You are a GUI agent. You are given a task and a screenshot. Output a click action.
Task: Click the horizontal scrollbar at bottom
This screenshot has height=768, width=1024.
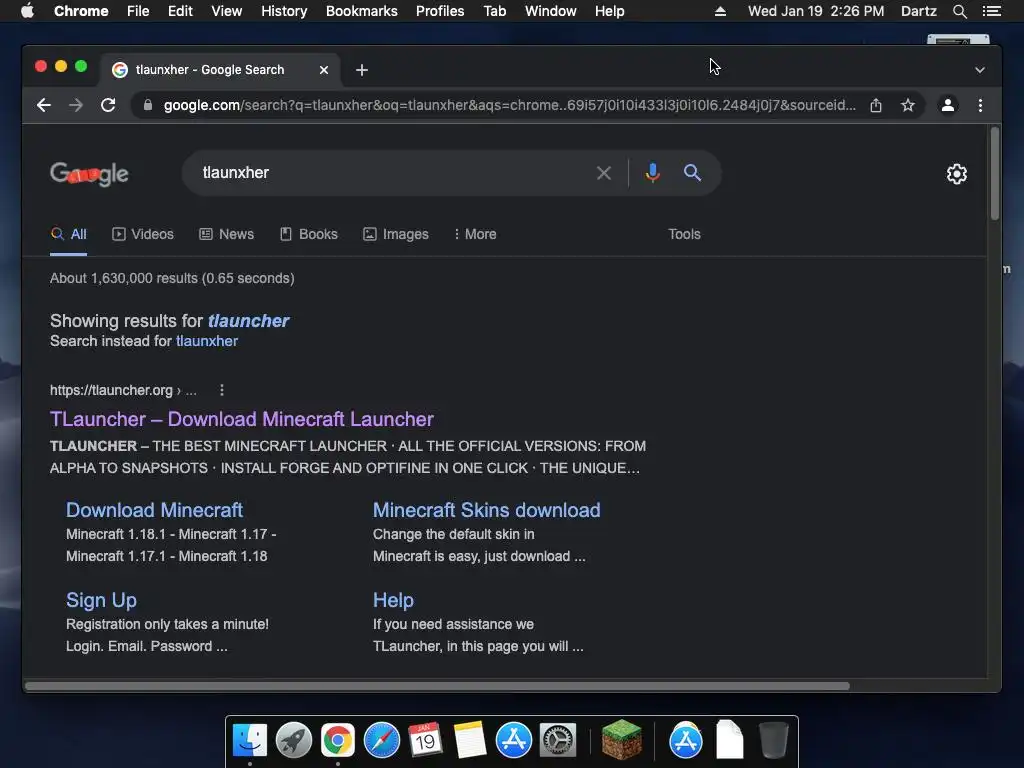pos(437,686)
